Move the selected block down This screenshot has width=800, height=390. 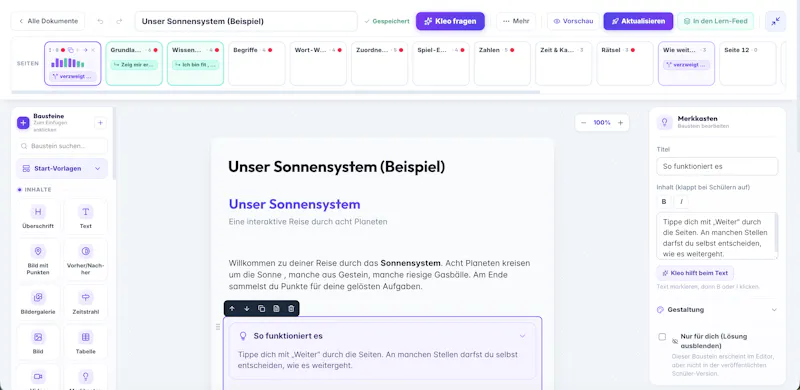point(246,308)
